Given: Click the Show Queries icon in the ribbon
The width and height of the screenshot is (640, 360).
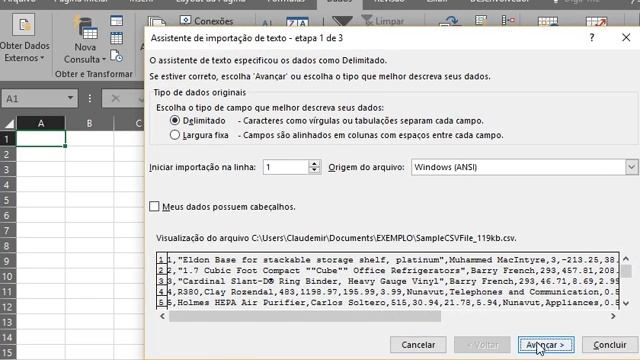Looking at the screenshot, I should coord(116,21).
